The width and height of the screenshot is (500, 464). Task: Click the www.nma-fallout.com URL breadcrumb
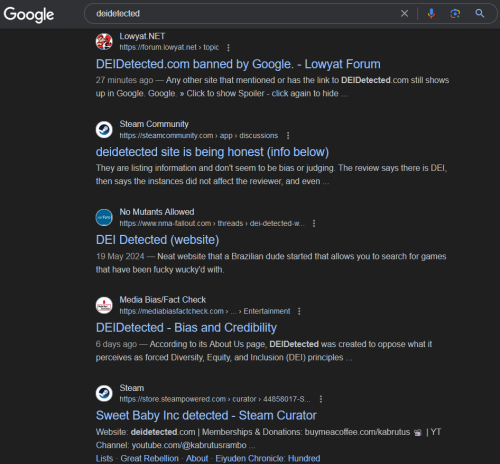point(212,223)
